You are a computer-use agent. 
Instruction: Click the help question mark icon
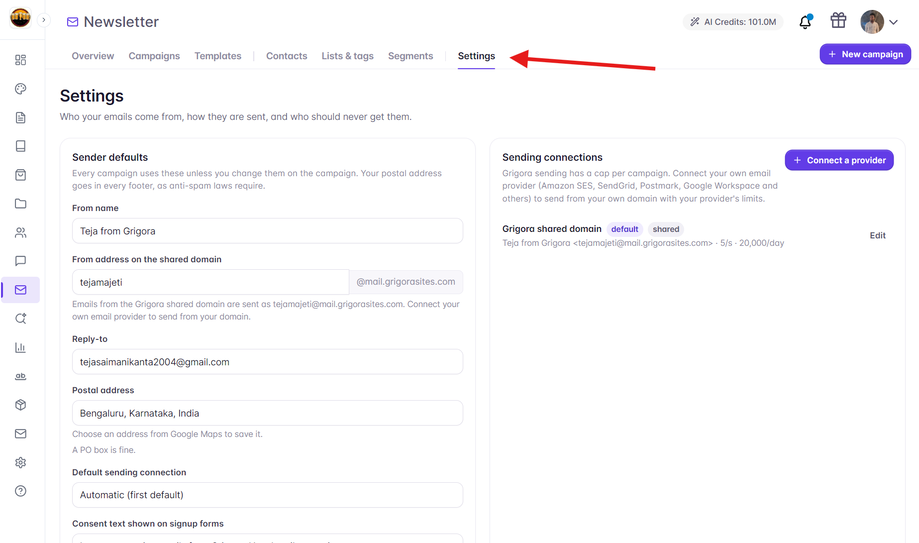(x=21, y=491)
